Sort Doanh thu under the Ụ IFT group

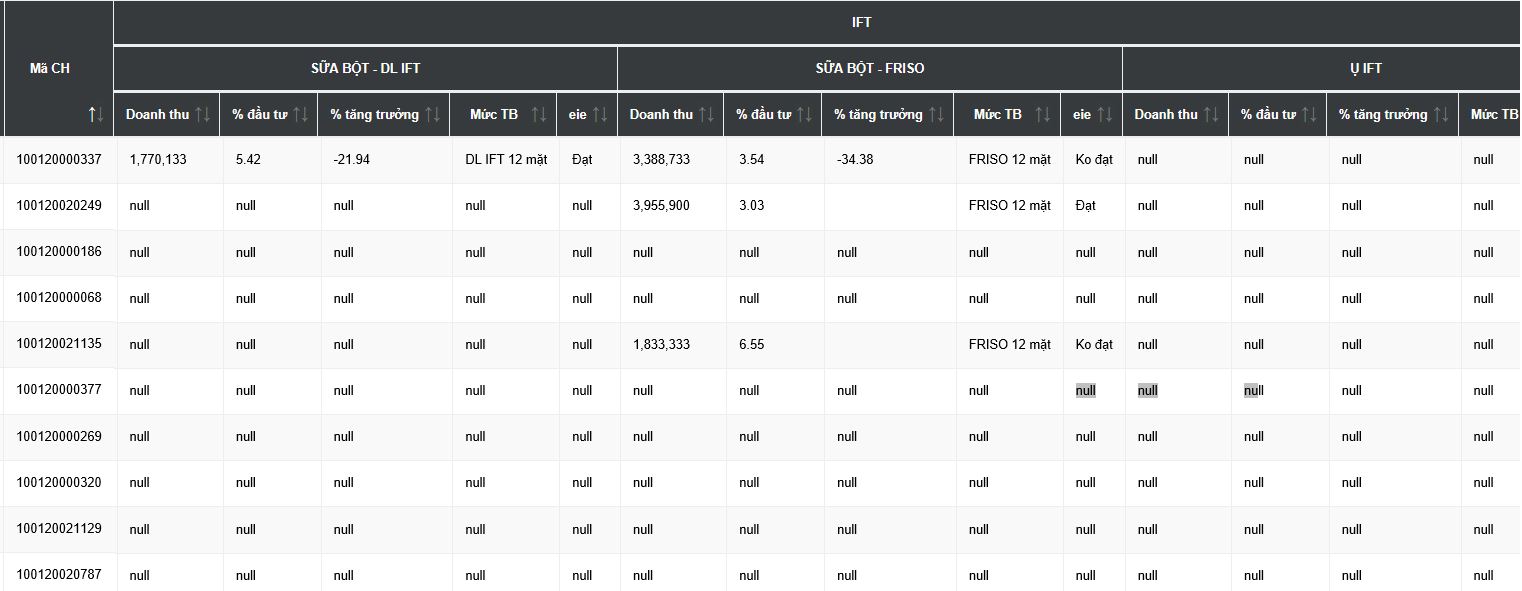tap(1211, 115)
